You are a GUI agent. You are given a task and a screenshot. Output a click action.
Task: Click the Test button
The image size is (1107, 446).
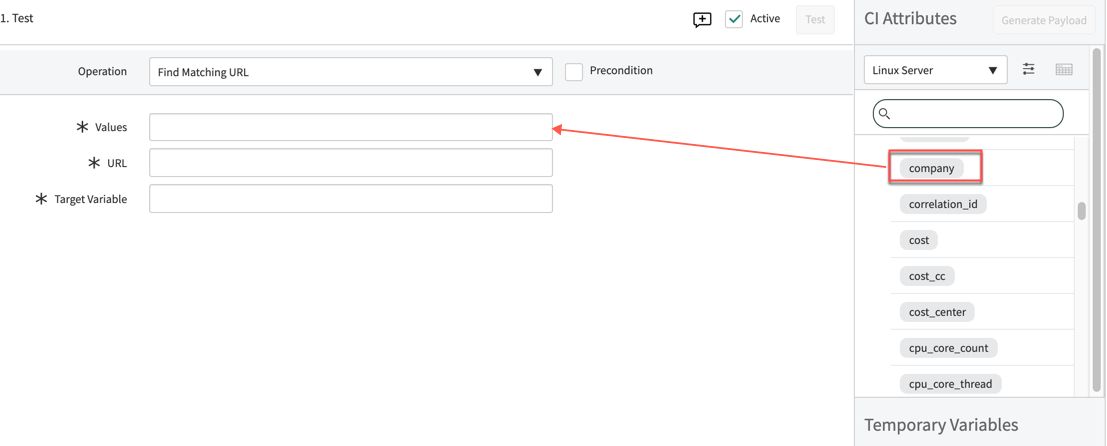(x=815, y=20)
